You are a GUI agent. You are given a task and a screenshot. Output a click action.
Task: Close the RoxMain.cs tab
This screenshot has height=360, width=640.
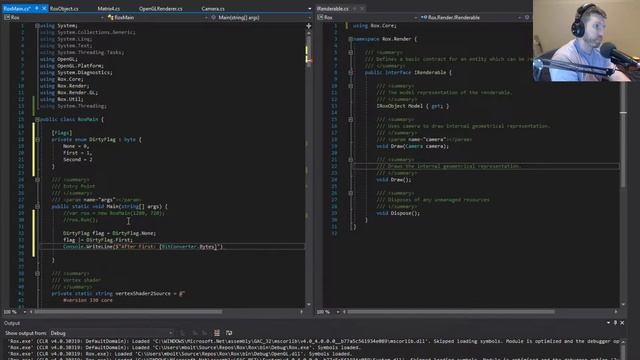click(44, 9)
